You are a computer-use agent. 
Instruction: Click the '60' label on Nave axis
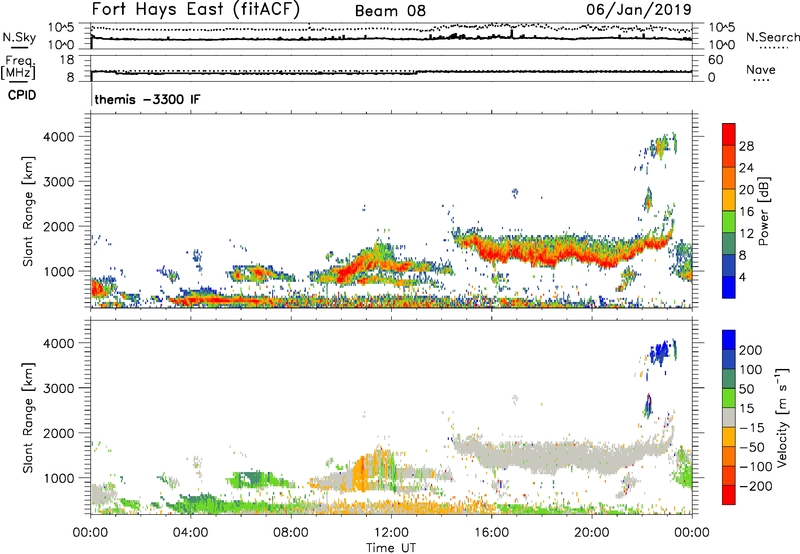[x=715, y=60]
